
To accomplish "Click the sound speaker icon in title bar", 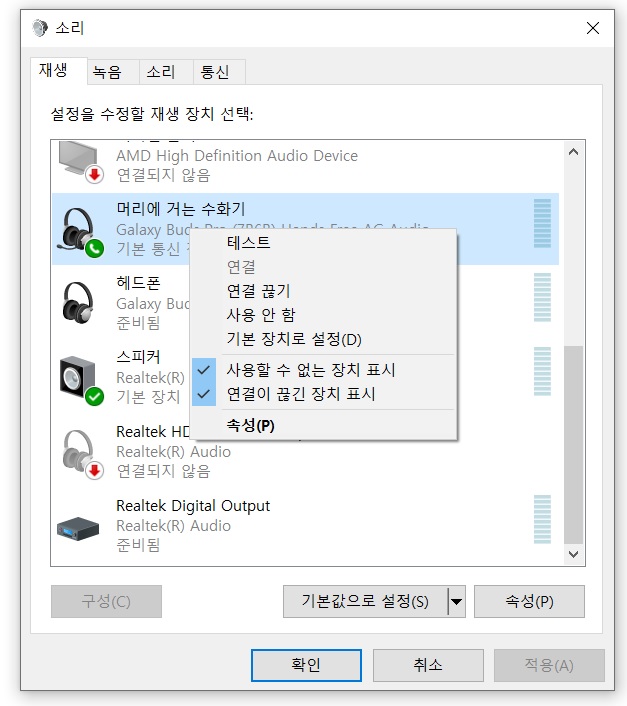I will pos(40,28).
